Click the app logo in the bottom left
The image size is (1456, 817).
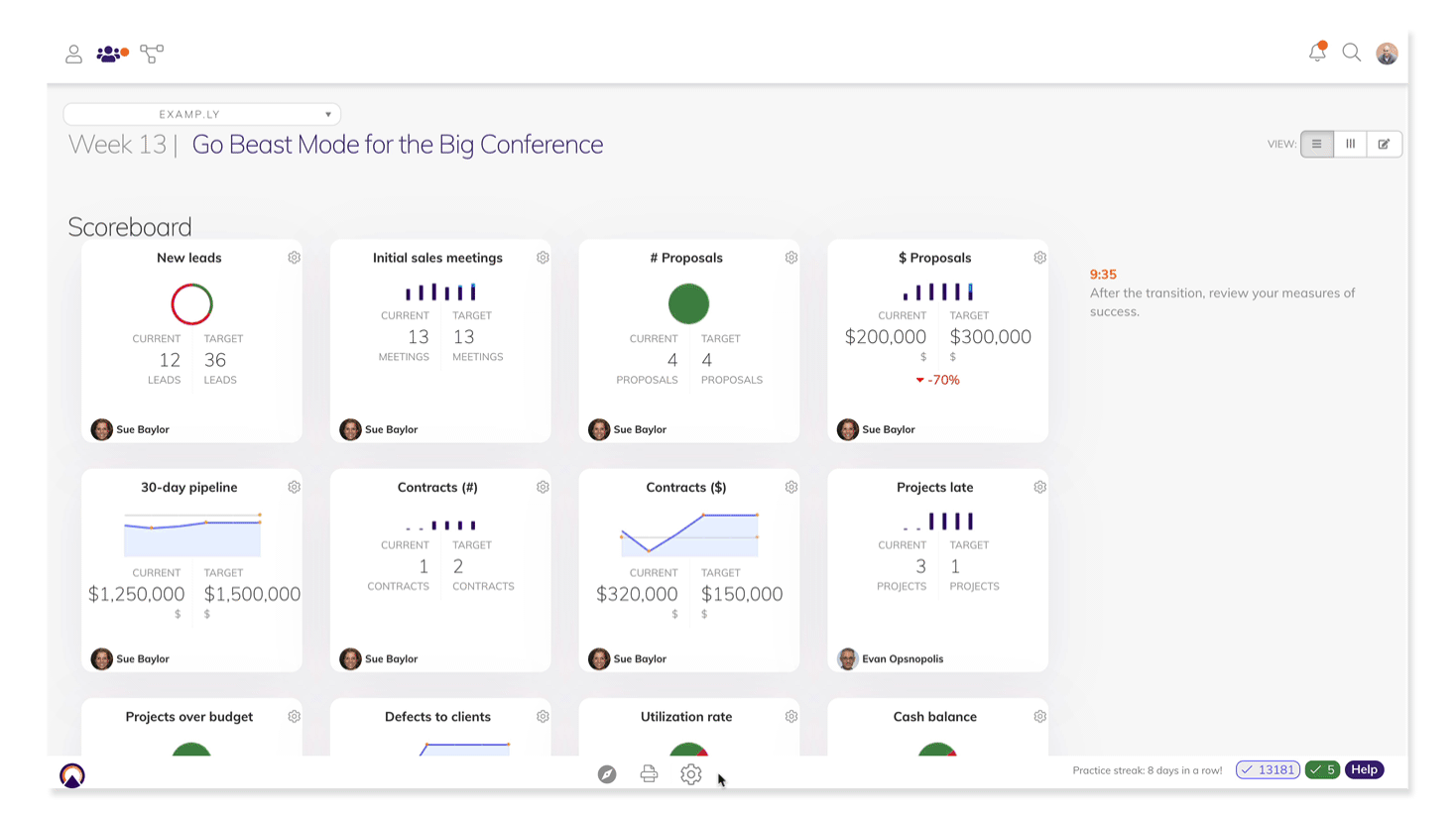coord(72,775)
